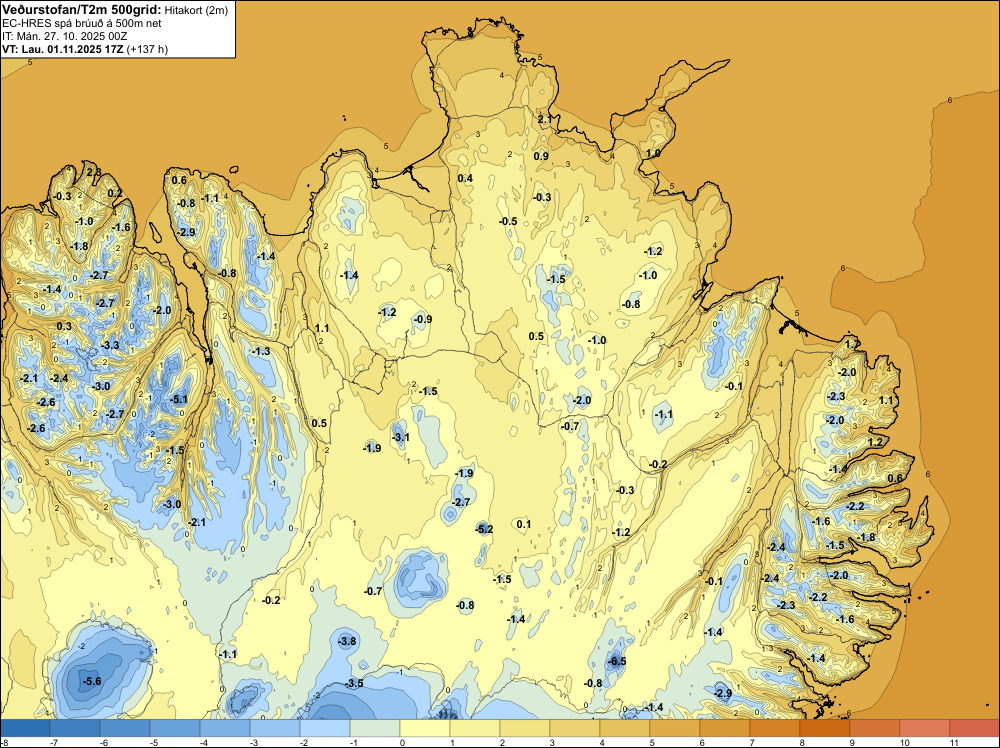Click the pale yellow legend swatch from 0 to 1
1000x748 pixels.
(425, 728)
